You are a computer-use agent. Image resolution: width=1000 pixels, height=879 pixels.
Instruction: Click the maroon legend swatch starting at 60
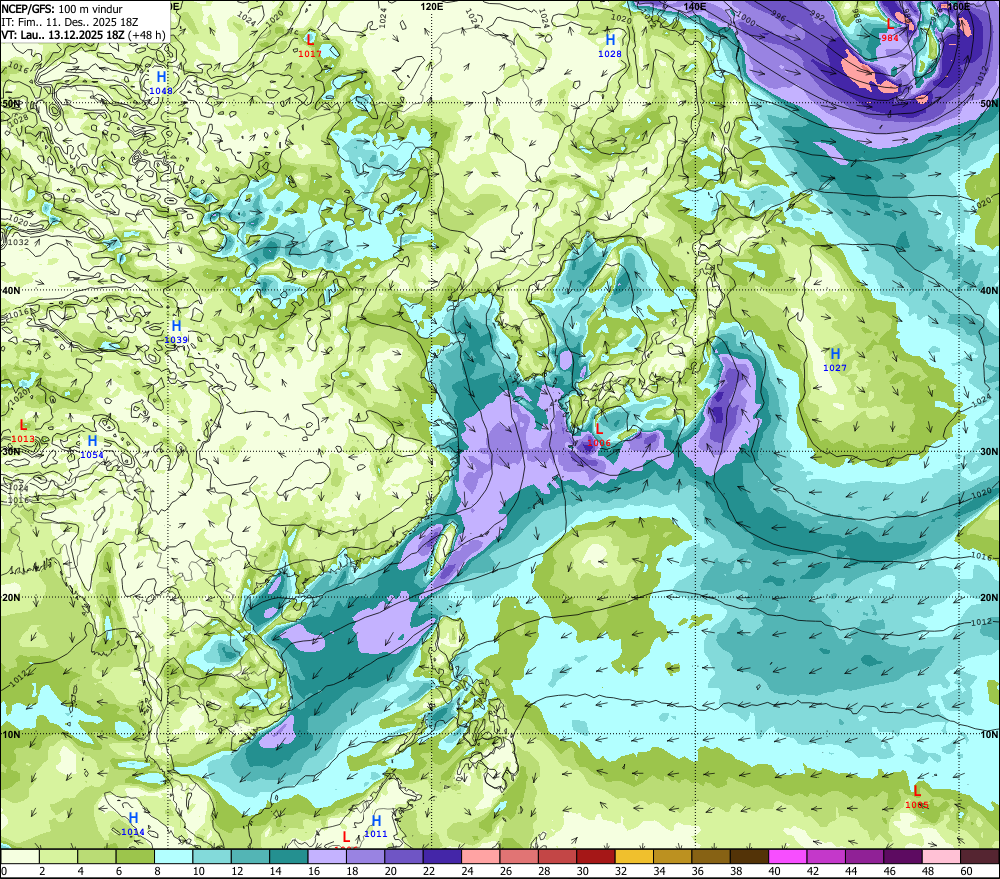(x=980, y=857)
